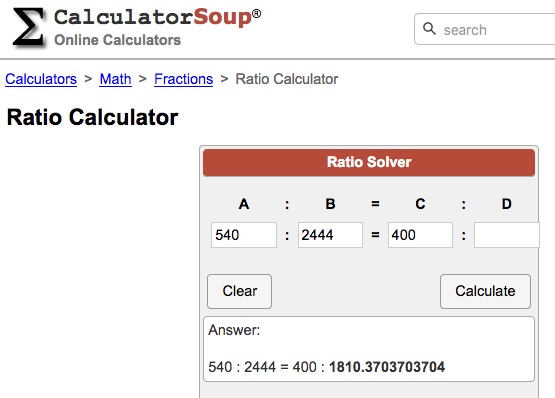555x398 pixels.
Task: Click the Calculate button
Action: (485, 291)
